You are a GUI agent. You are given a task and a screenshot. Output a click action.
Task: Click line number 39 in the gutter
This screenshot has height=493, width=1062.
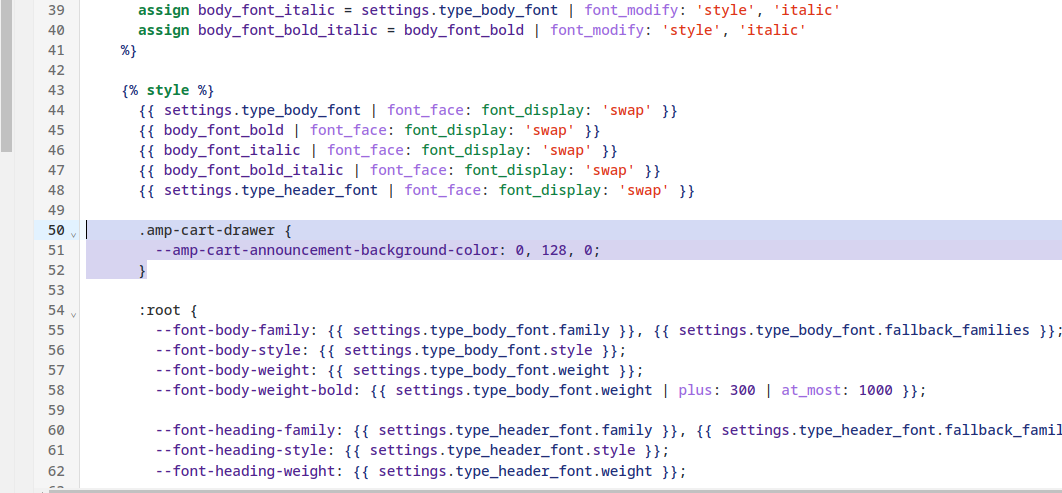coord(56,11)
